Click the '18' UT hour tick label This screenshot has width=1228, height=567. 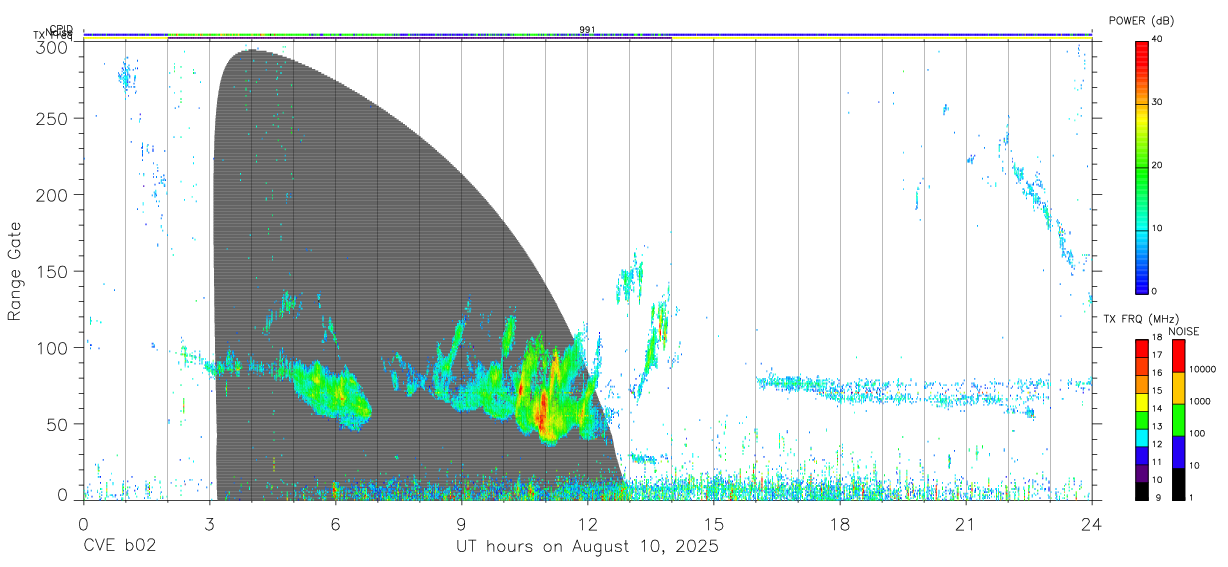840,524
